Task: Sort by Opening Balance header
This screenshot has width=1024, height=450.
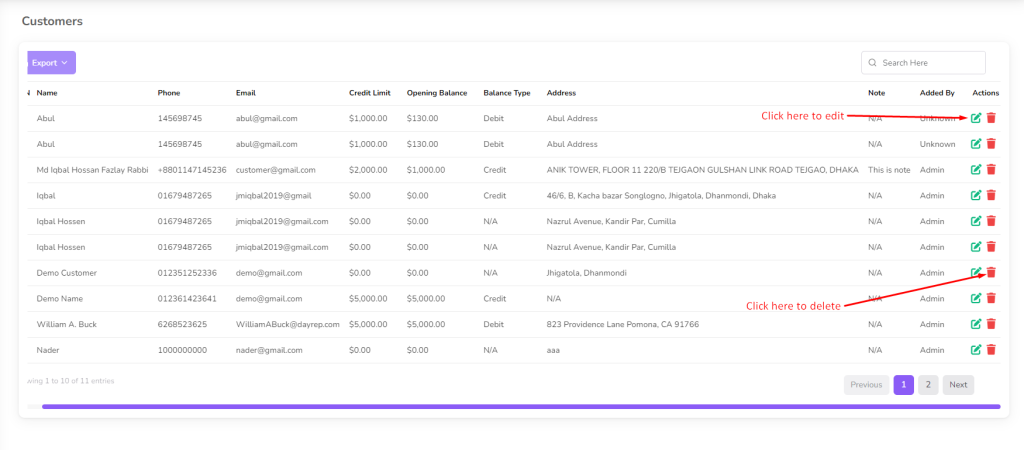Action: [x=437, y=93]
